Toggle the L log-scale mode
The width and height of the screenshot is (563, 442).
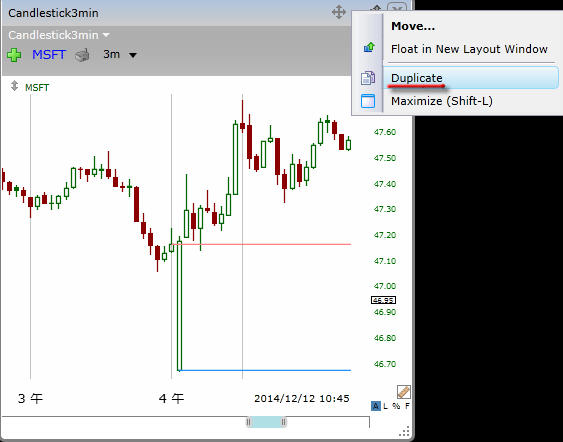click(x=385, y=406)
